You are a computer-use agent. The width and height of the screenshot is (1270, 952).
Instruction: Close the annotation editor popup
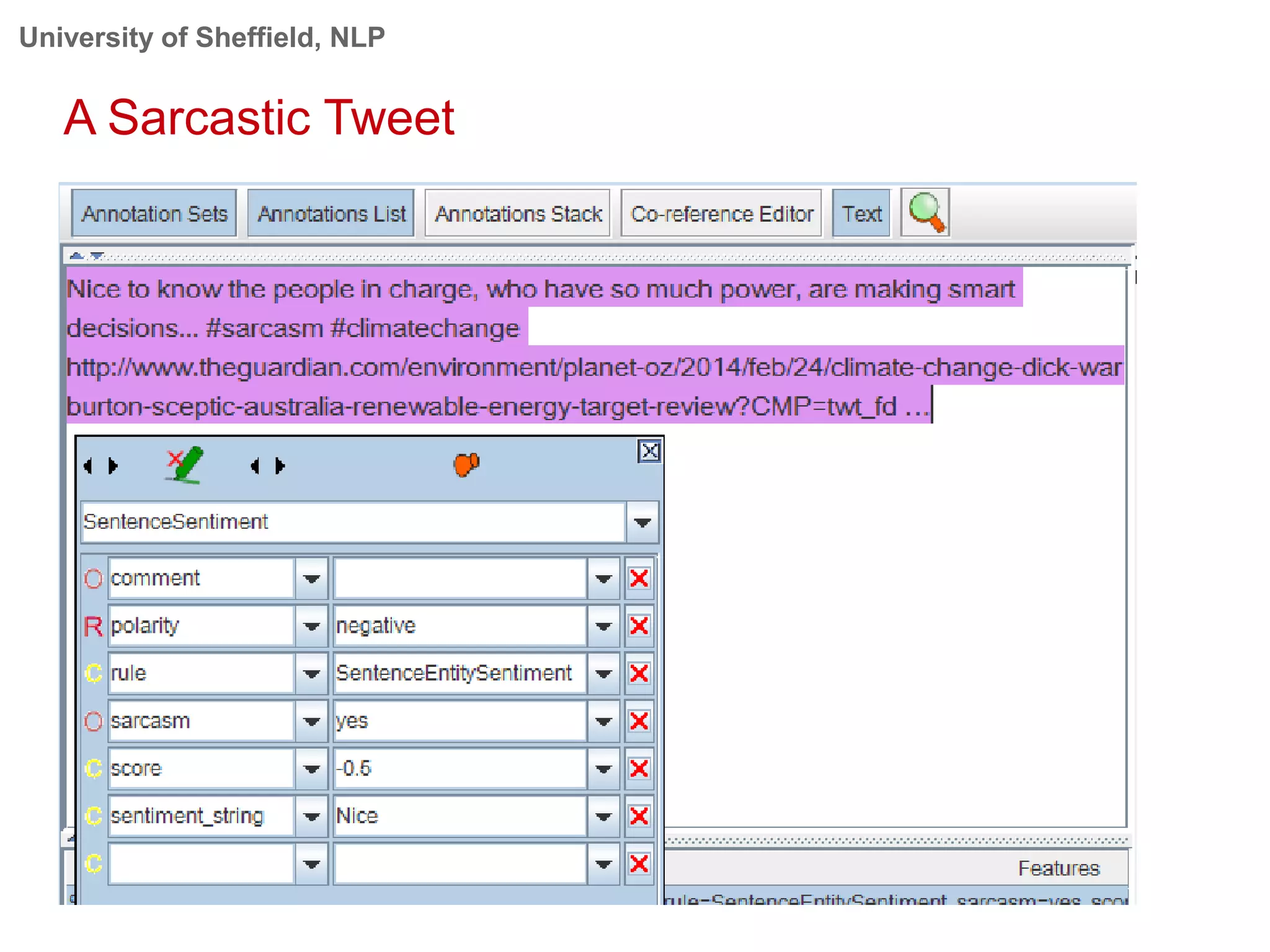pyautogui.click(x=649, y=451)
